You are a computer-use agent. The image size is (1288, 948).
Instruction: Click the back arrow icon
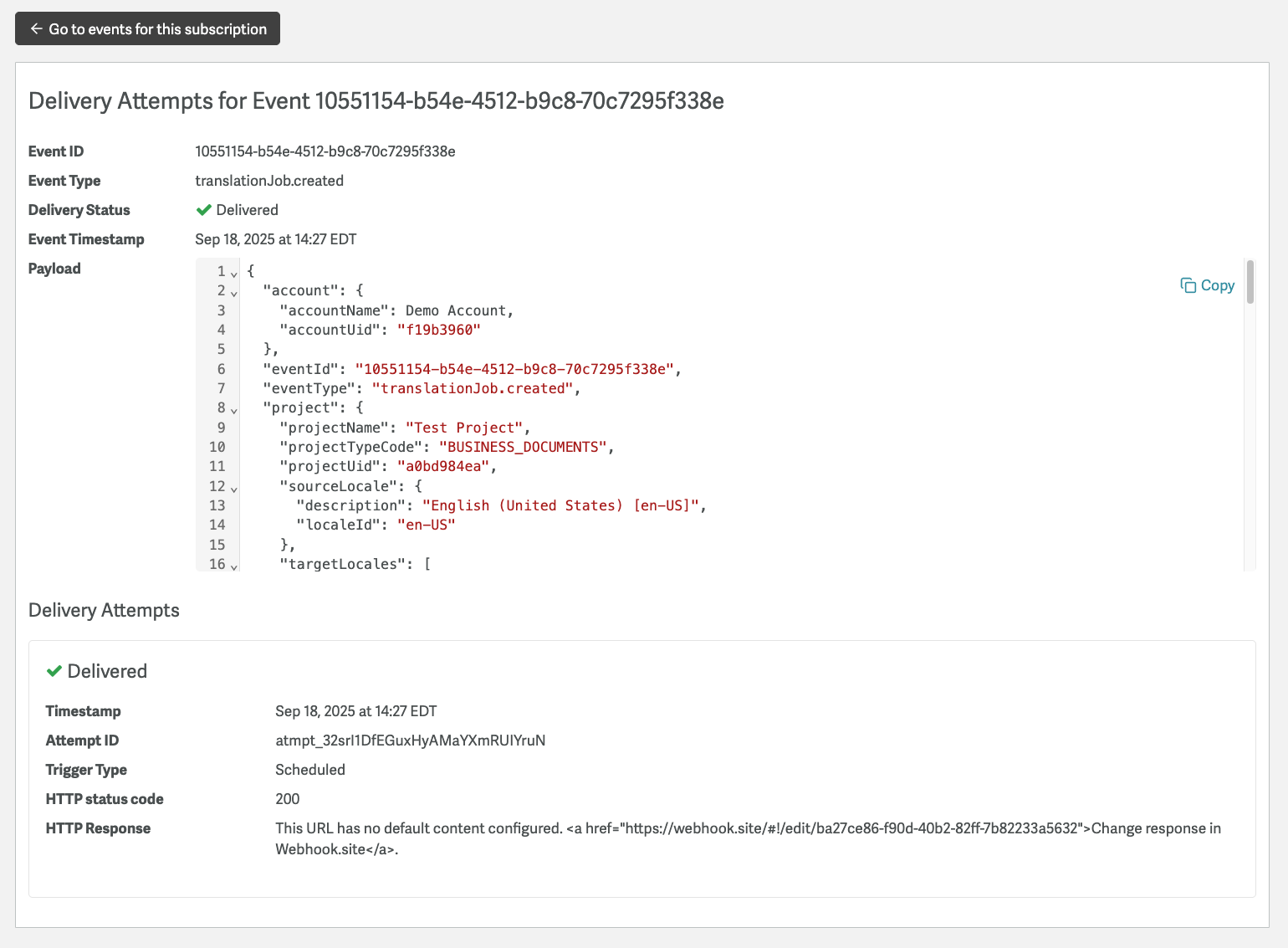(x=36, y=28)
